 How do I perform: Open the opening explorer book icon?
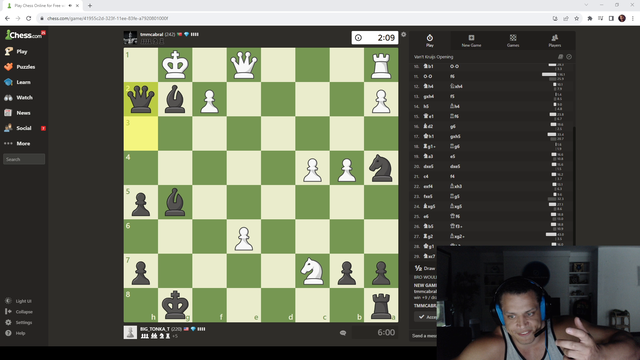pos(560,57)
